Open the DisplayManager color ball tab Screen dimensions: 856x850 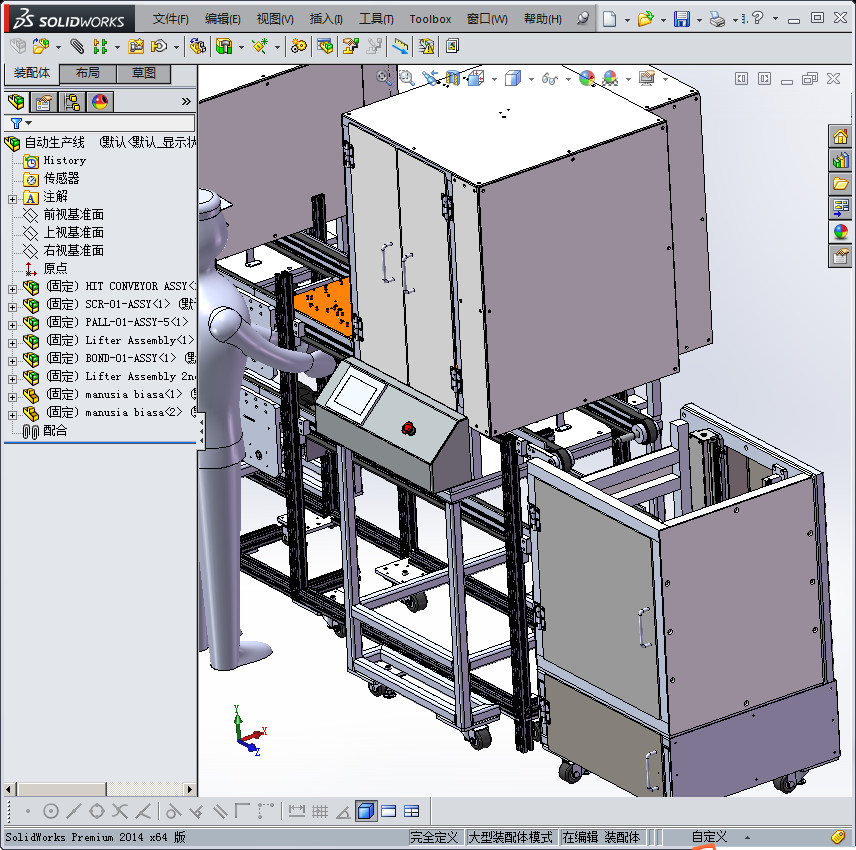pos(99,102)
